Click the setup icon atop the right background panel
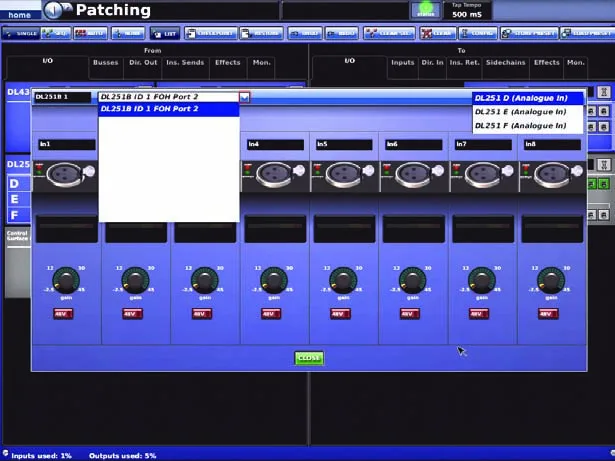 [x=604, y=92]
